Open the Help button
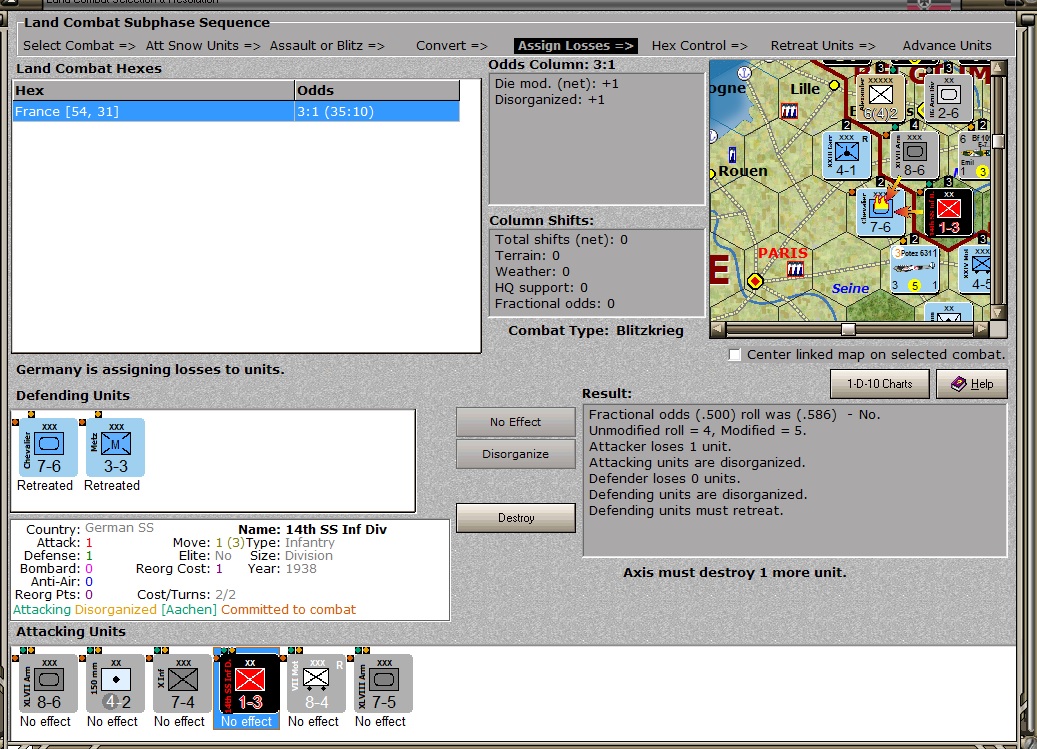This screenshot has width=1037, height=749. pyautogui.click(x=972, y=384)
